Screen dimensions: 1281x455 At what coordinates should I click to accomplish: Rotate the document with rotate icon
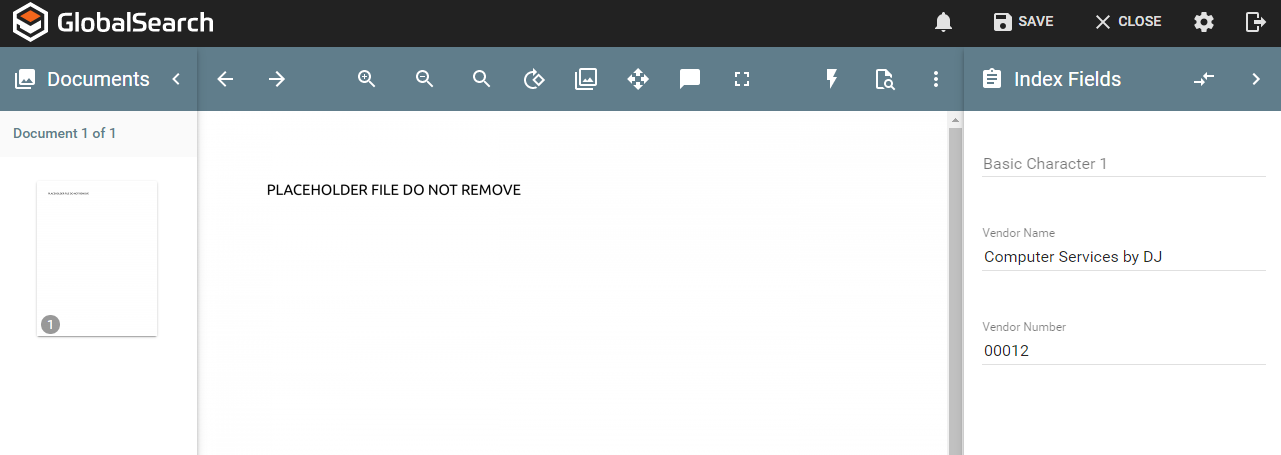pyautogui.click(x=534, y=79)
